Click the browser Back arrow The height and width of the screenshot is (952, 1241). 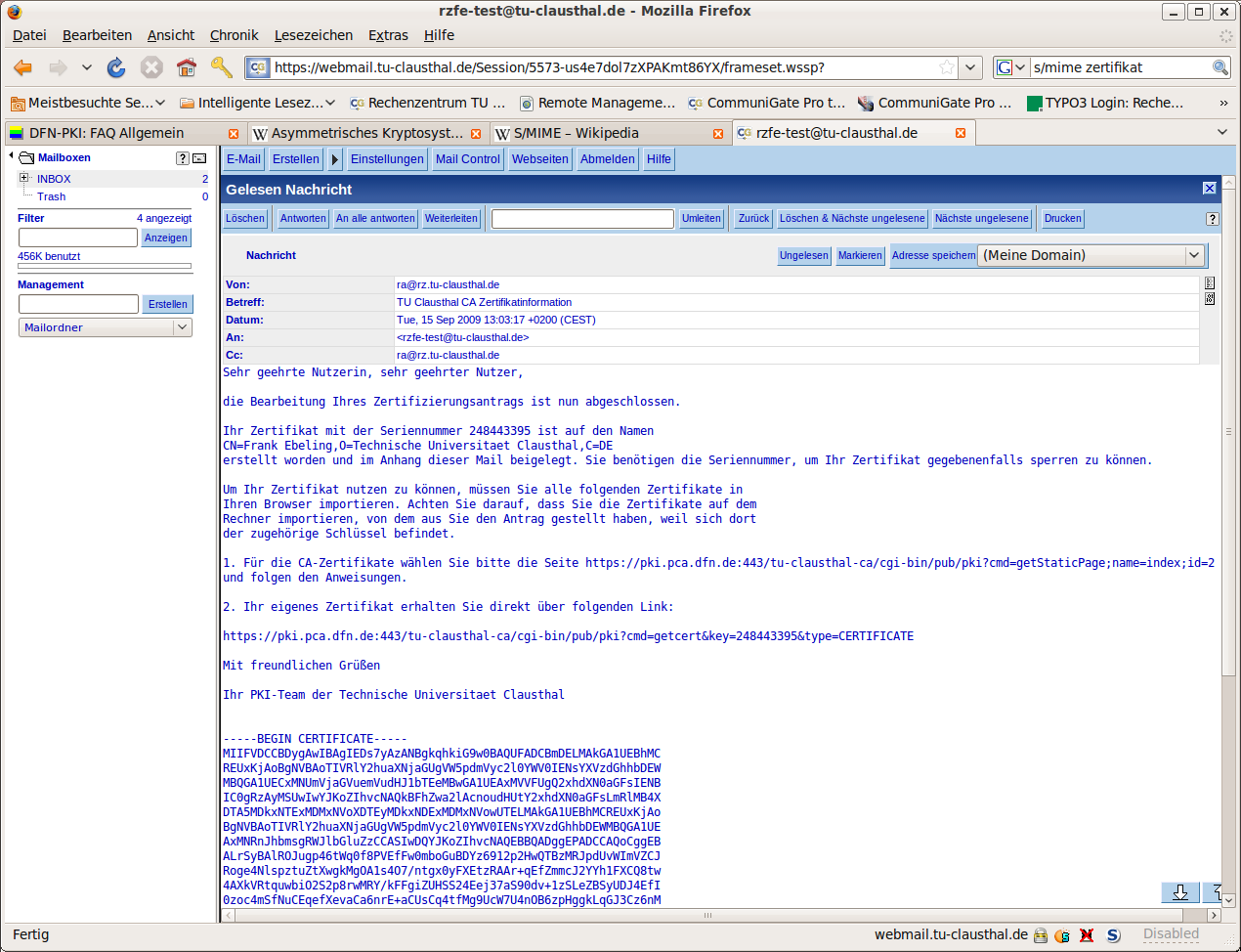click(x=23, y=67)
